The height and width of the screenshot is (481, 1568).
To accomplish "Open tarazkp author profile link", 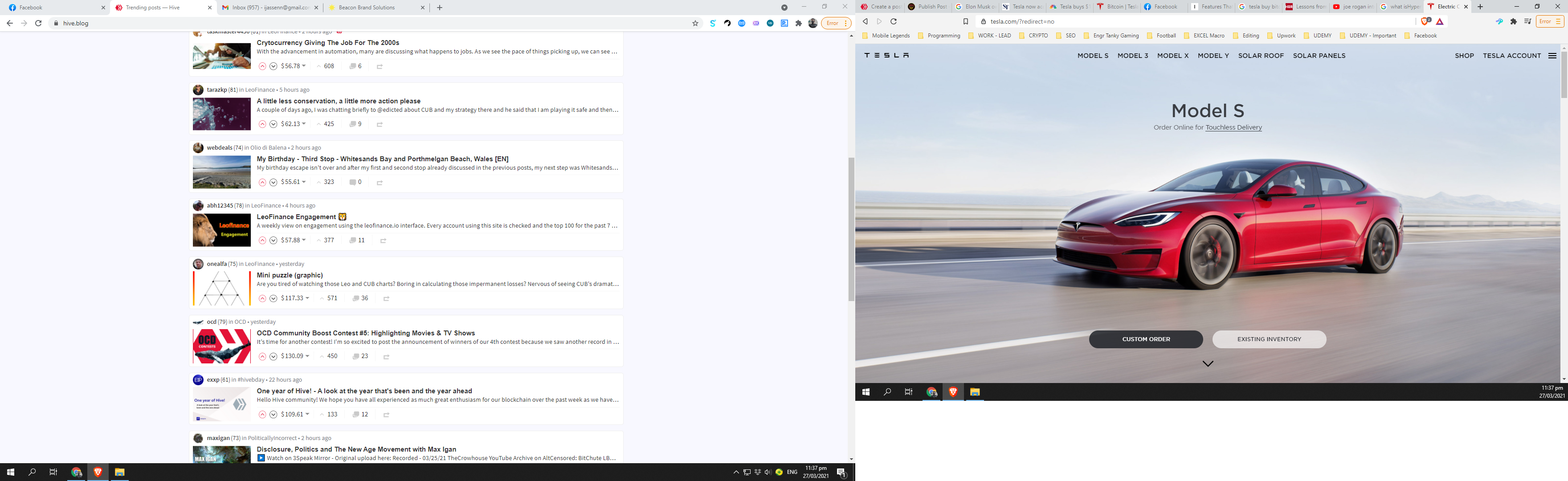I will point(216,90).
